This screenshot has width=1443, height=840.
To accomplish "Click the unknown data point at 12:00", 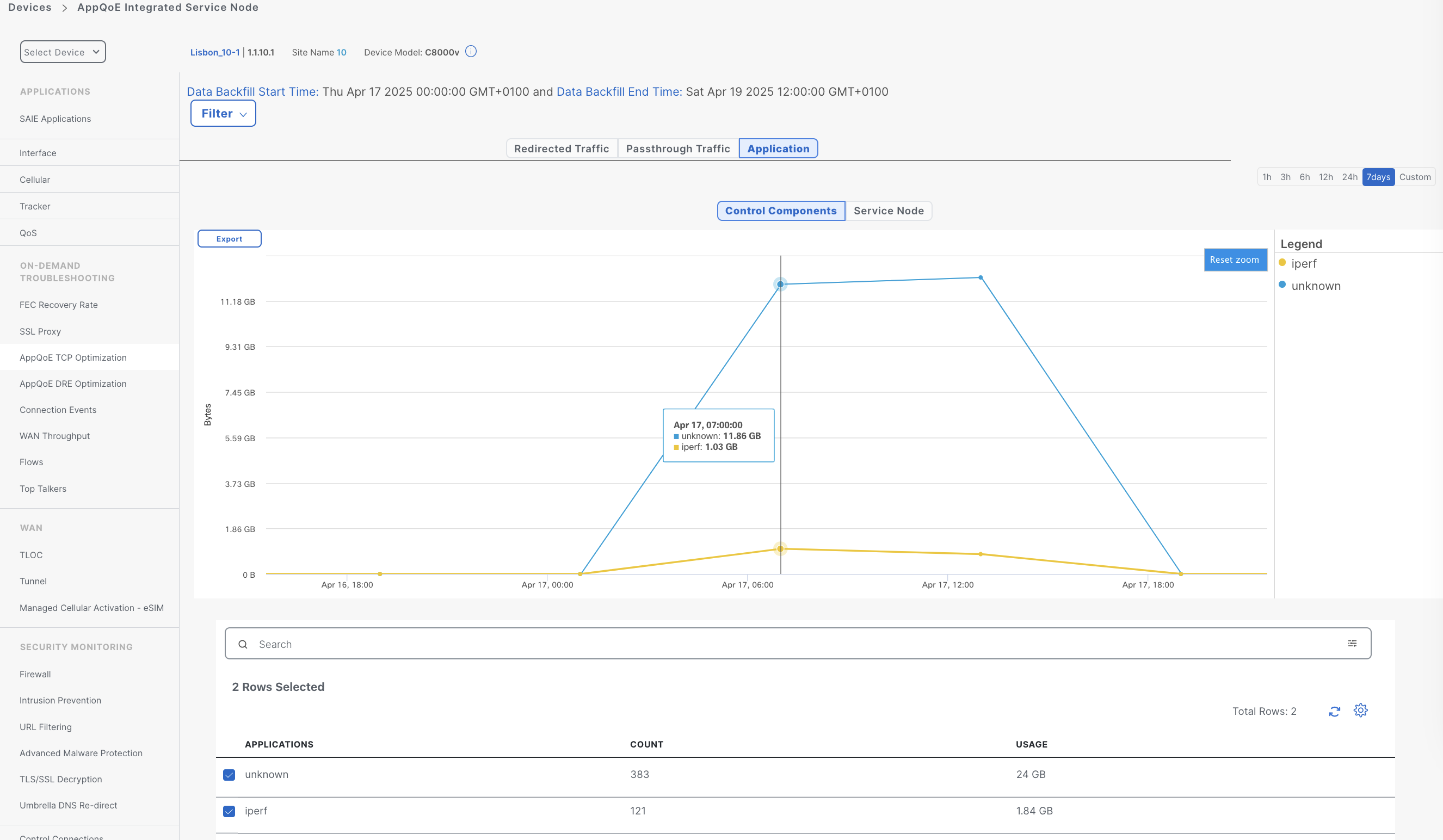I will pyautogui.click(x=980, y=277).
